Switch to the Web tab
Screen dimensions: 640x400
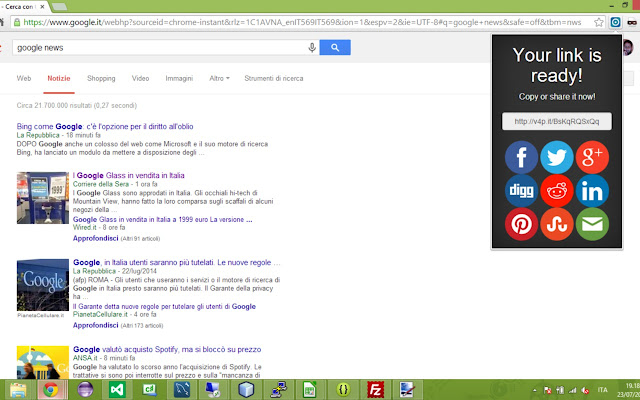pos(24,78)
